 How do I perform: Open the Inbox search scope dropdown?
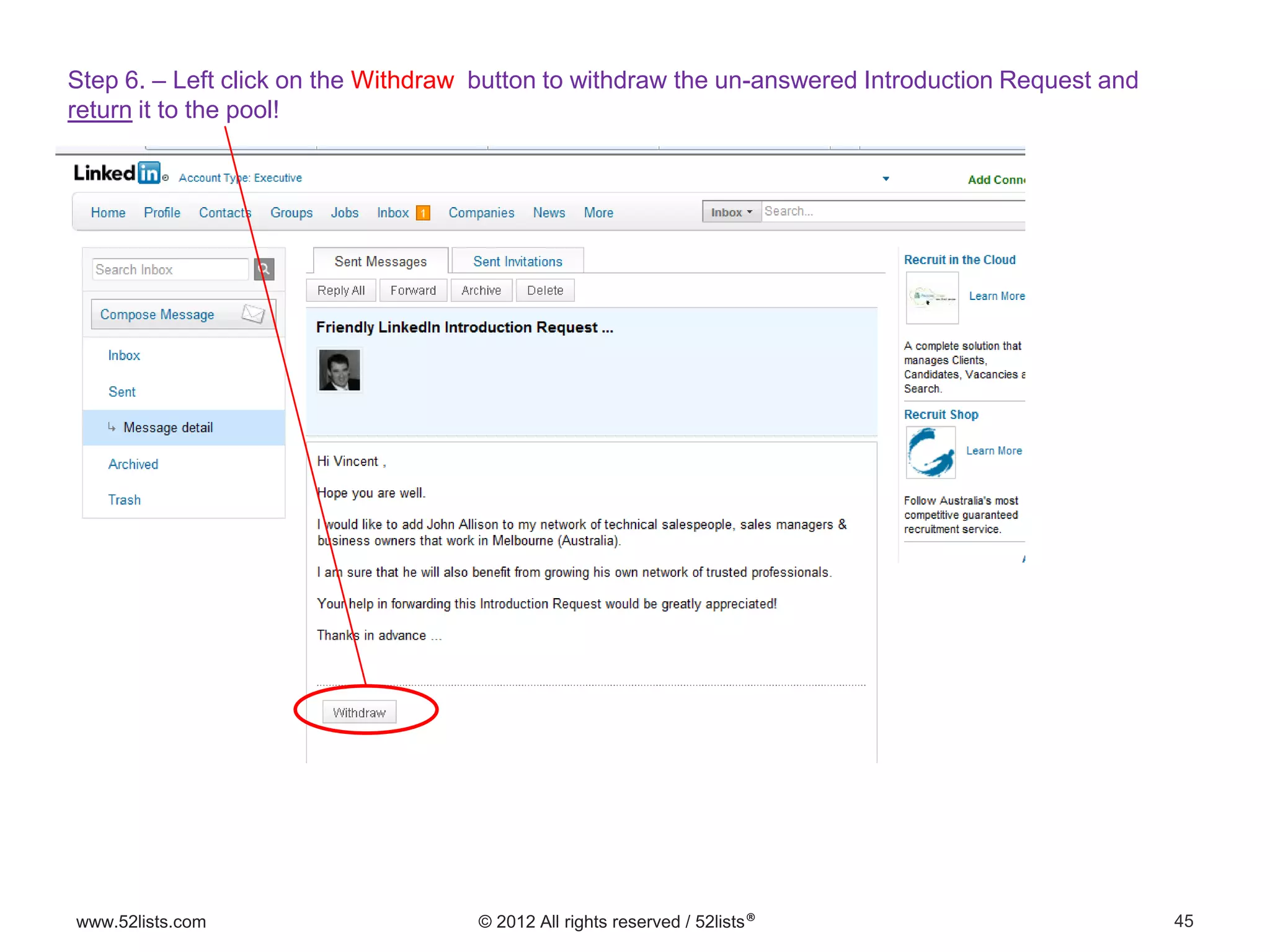(731, 212)
